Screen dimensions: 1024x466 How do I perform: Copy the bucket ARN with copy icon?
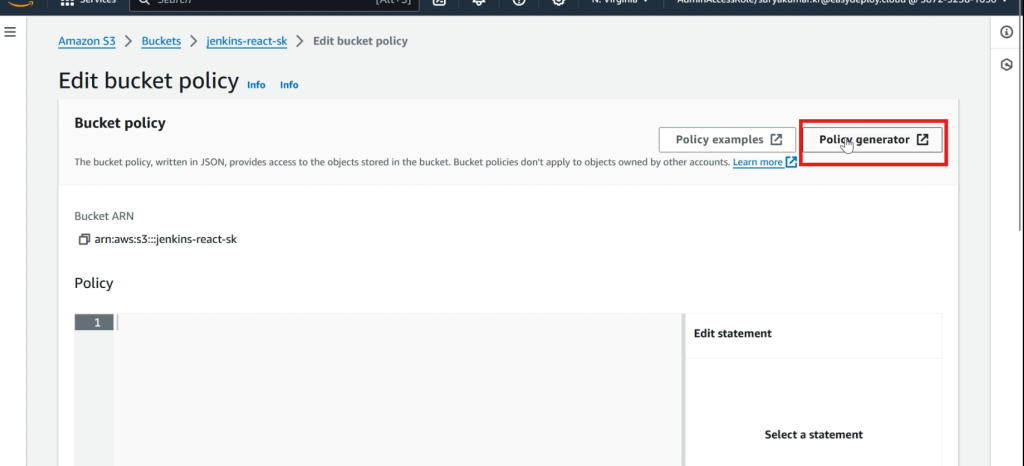tap(84, 239)
